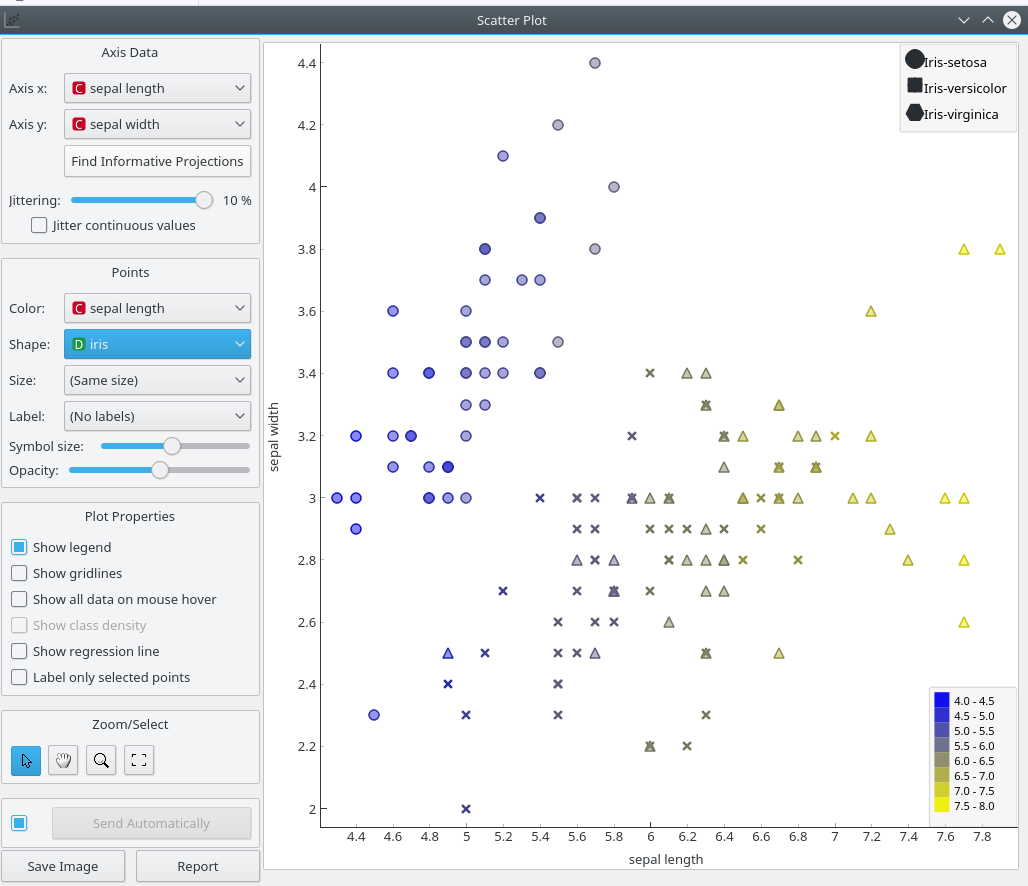Screen dimensions: 1028x886
Task: Click Find Informative Projections
Action: [x=157, y=161]
